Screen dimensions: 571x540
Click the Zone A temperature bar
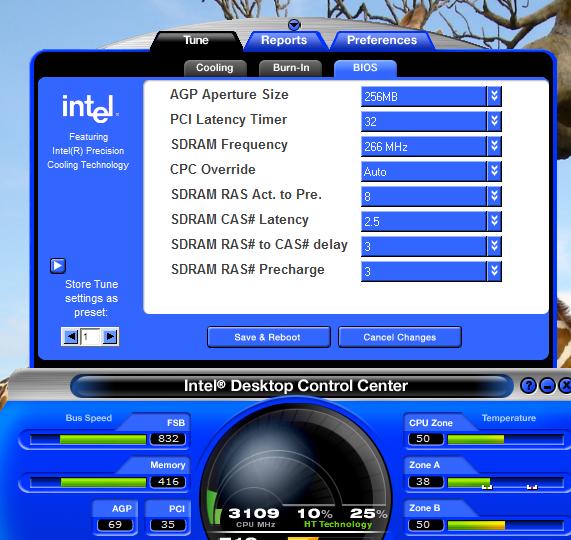505,482
